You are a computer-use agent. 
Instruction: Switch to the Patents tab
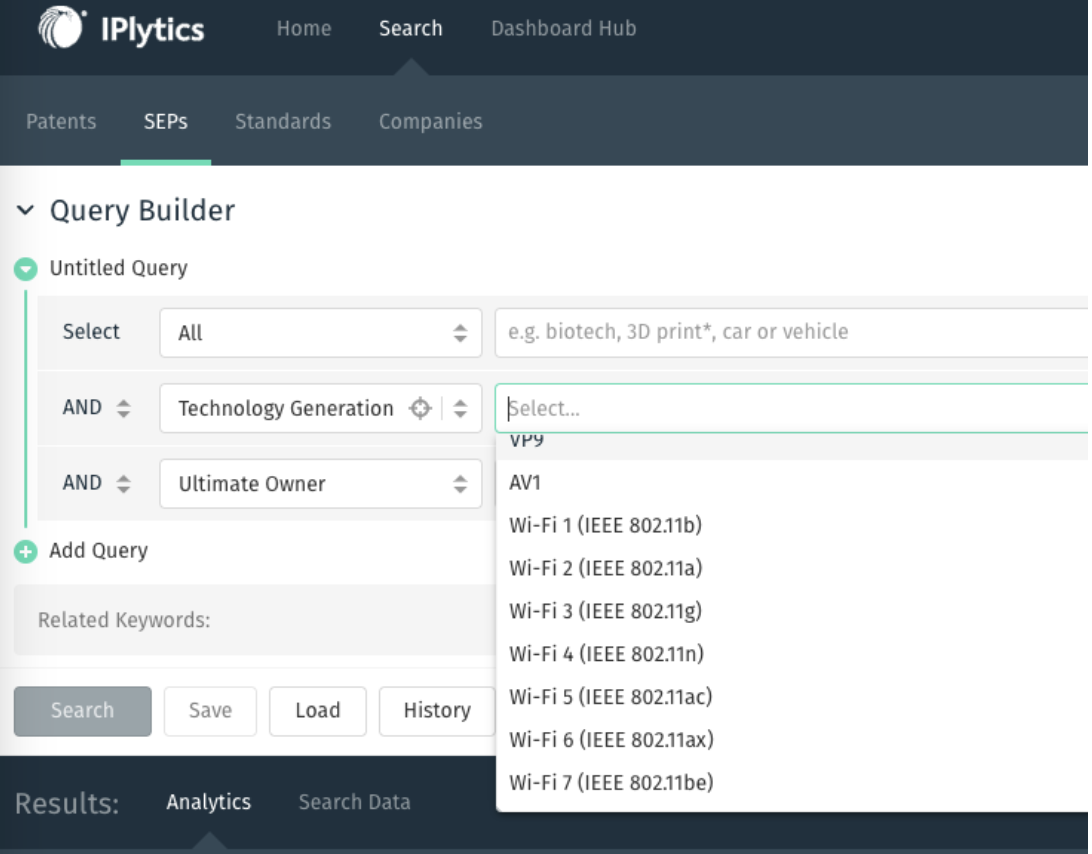[x=61, y=121]
